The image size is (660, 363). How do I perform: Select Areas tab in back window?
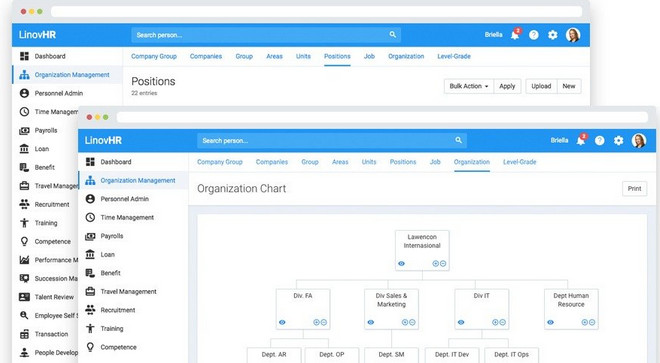(x=274, y=56)
